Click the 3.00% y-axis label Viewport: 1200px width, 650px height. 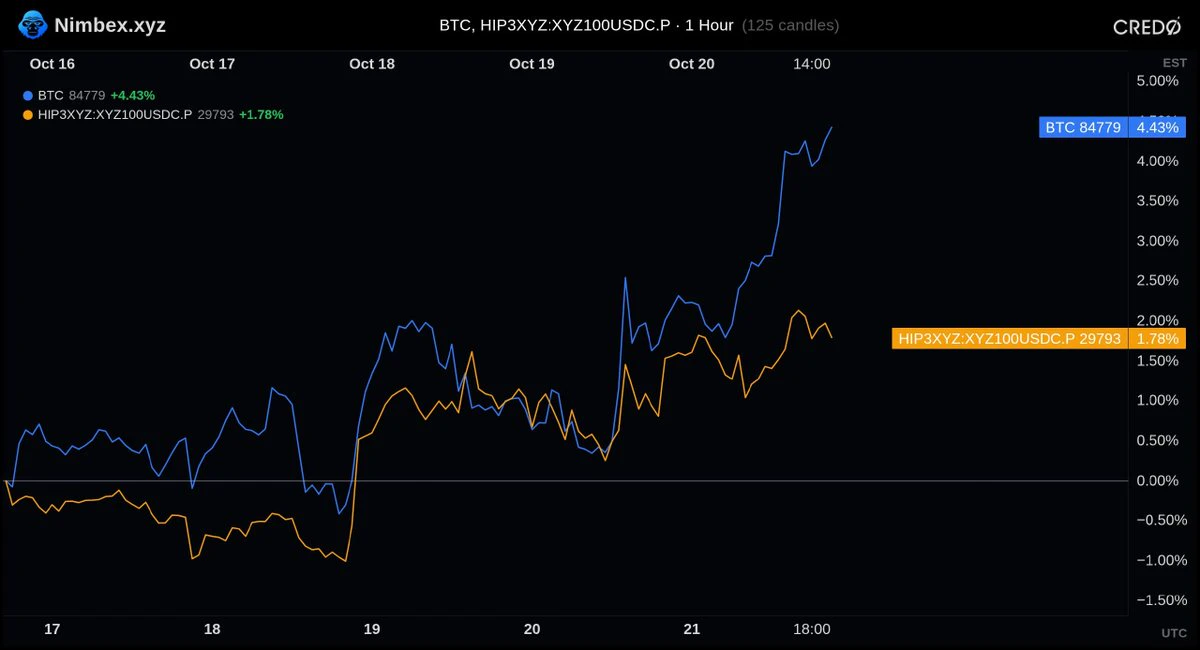click(1158, 241)
